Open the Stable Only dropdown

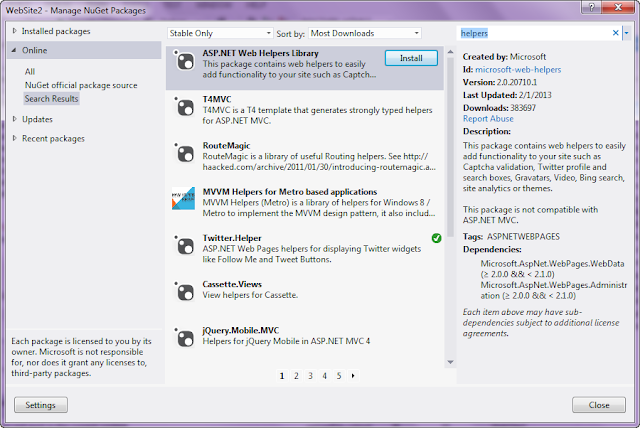220,33
